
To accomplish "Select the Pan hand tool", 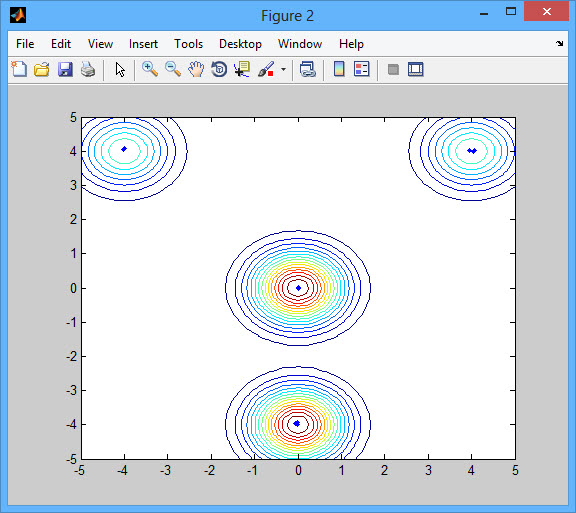I will tap(196, 69).
